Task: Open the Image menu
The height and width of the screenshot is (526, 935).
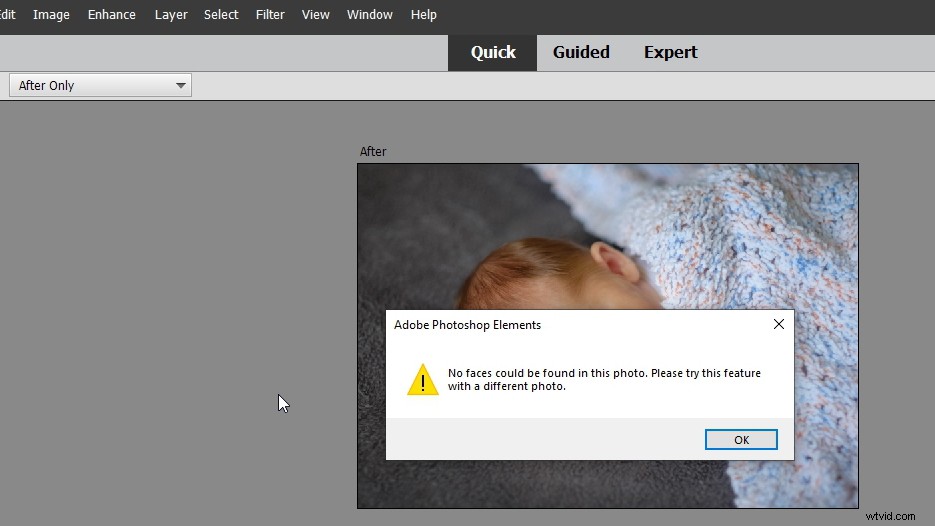Action: [51, 14]
